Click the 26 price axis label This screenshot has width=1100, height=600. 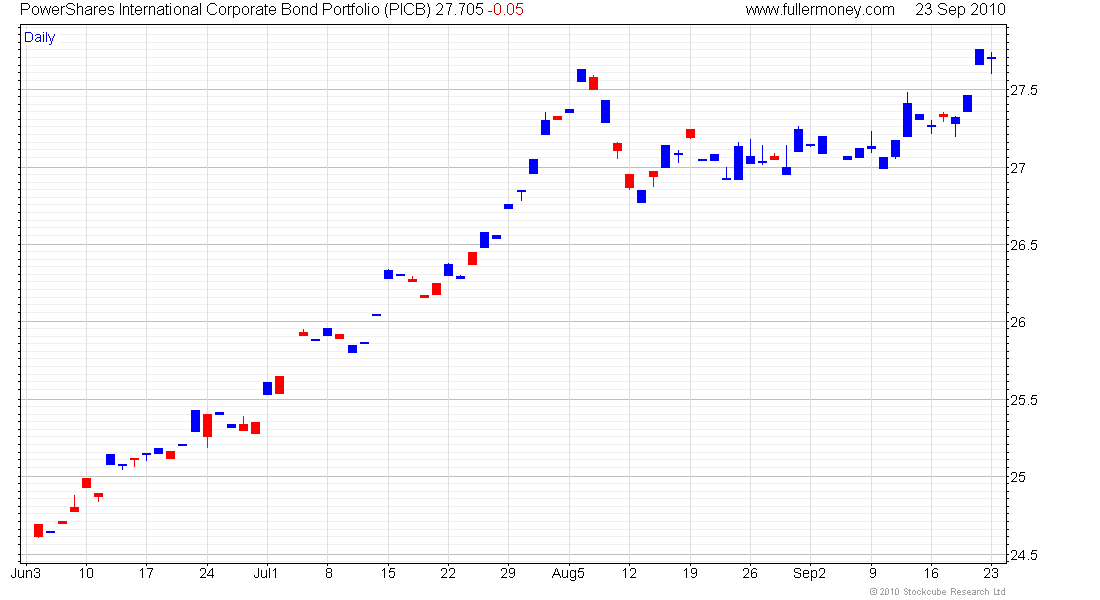[1018, 323]
